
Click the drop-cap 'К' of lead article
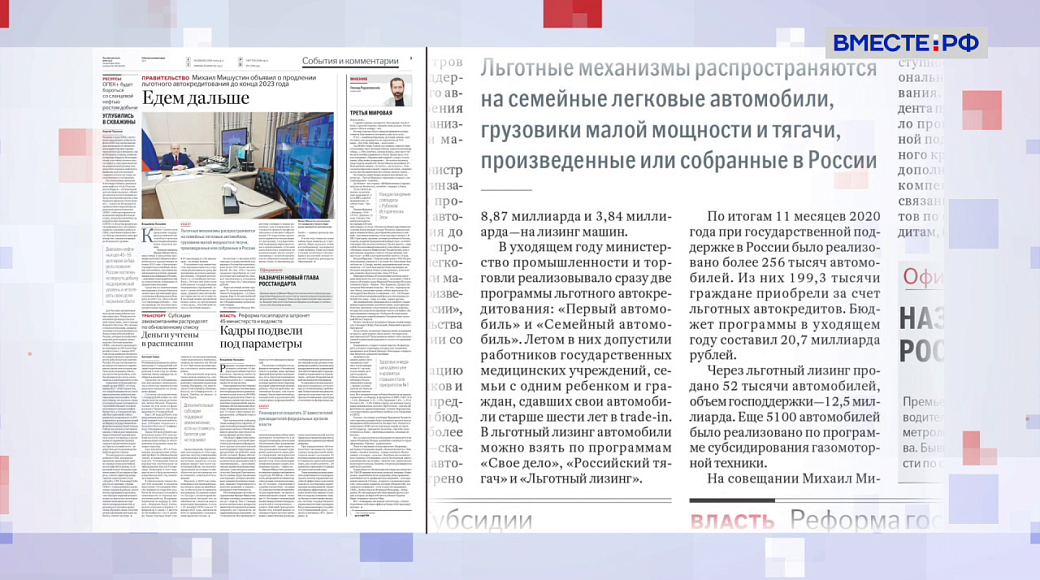[147, 237]
